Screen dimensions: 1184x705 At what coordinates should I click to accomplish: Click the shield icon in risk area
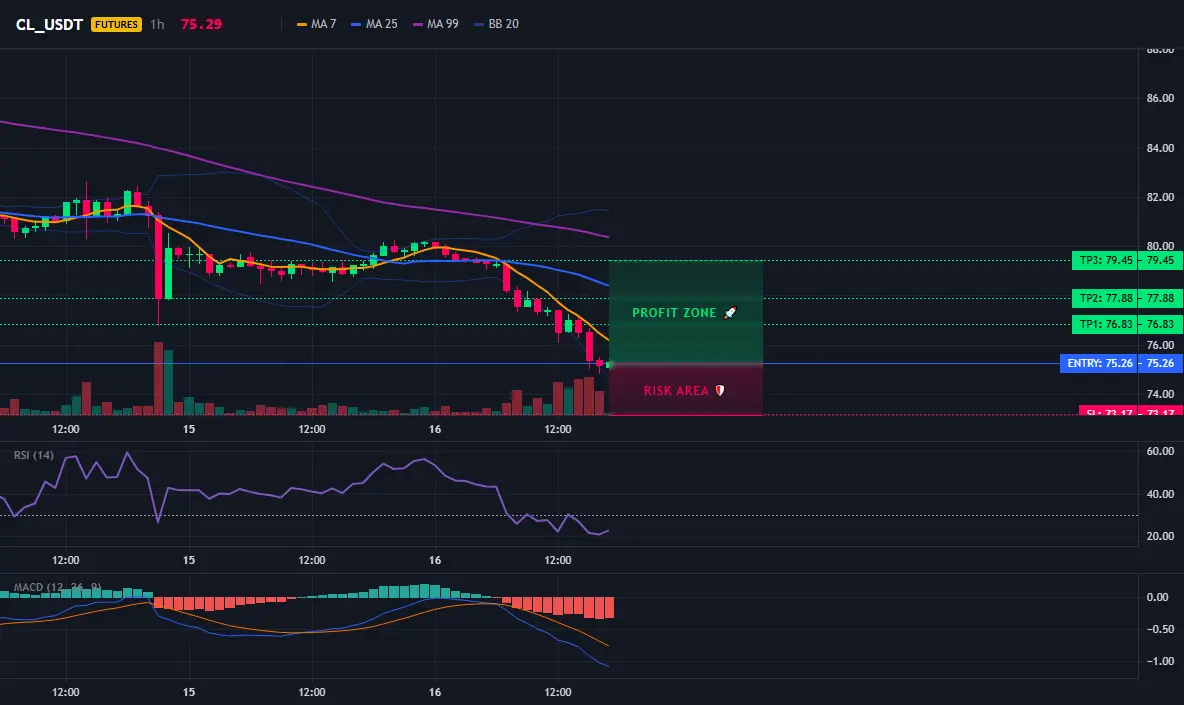720,390
